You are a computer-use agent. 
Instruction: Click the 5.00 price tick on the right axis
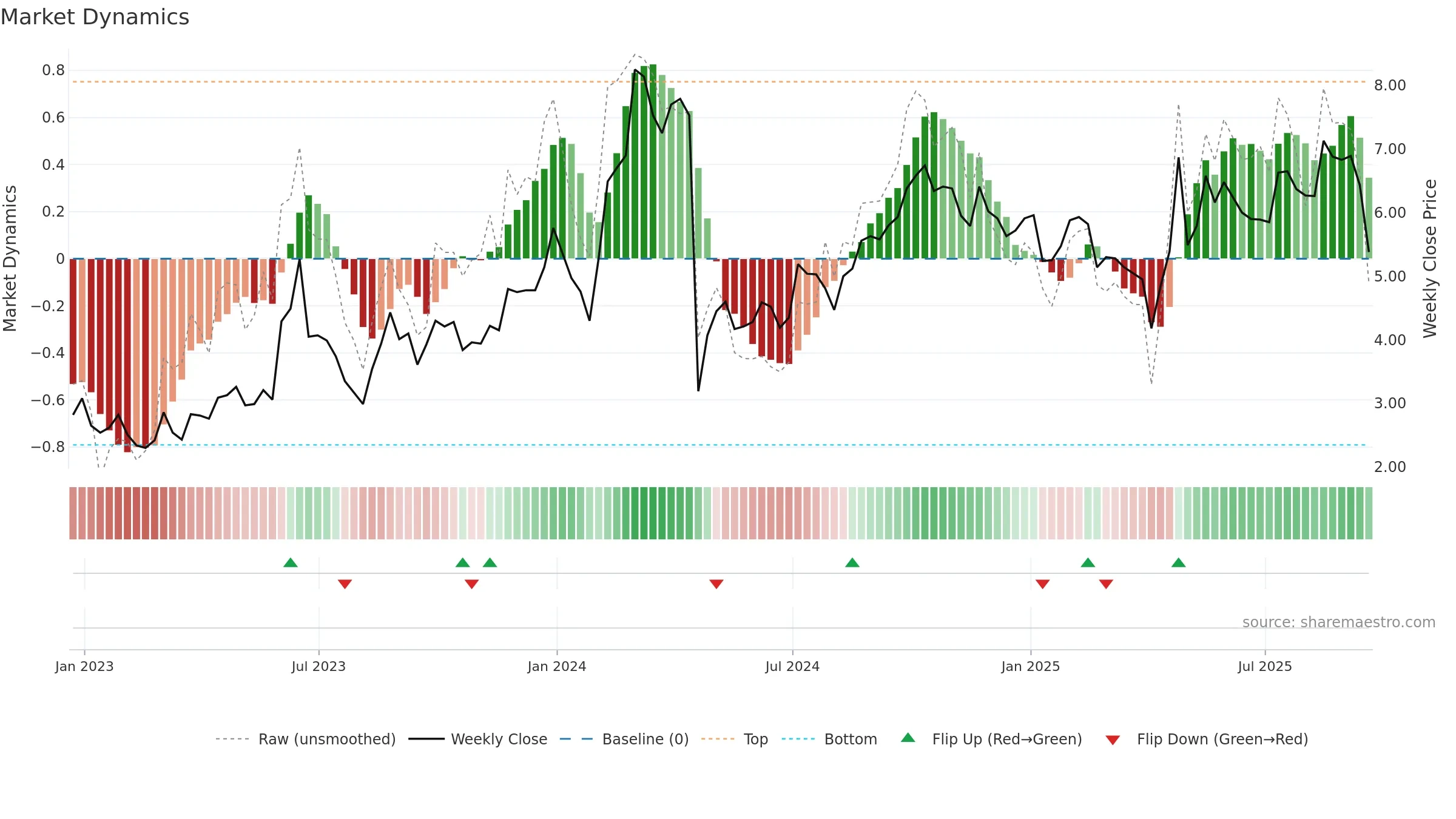pyautogui.click(x=1390, y=276)
